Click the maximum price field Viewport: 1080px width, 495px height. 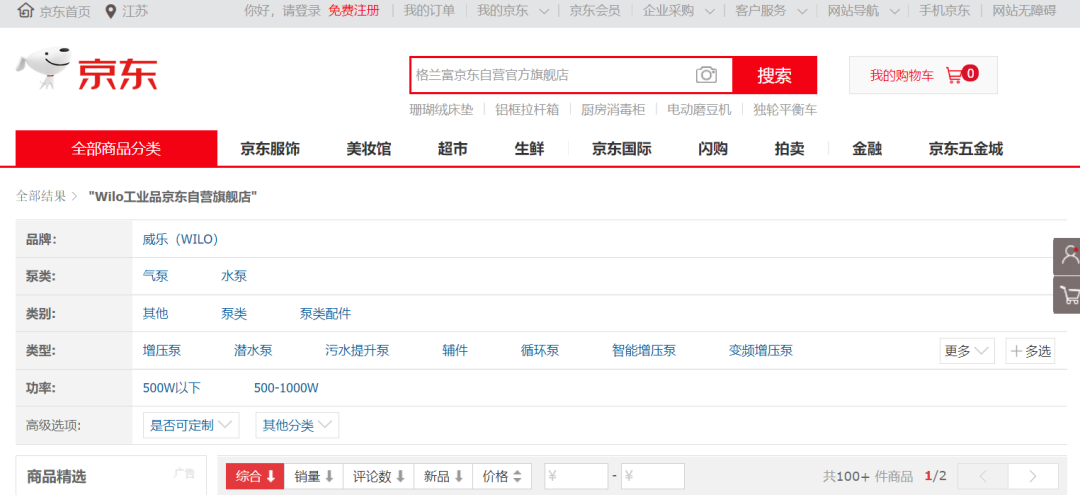click(653, 476)
